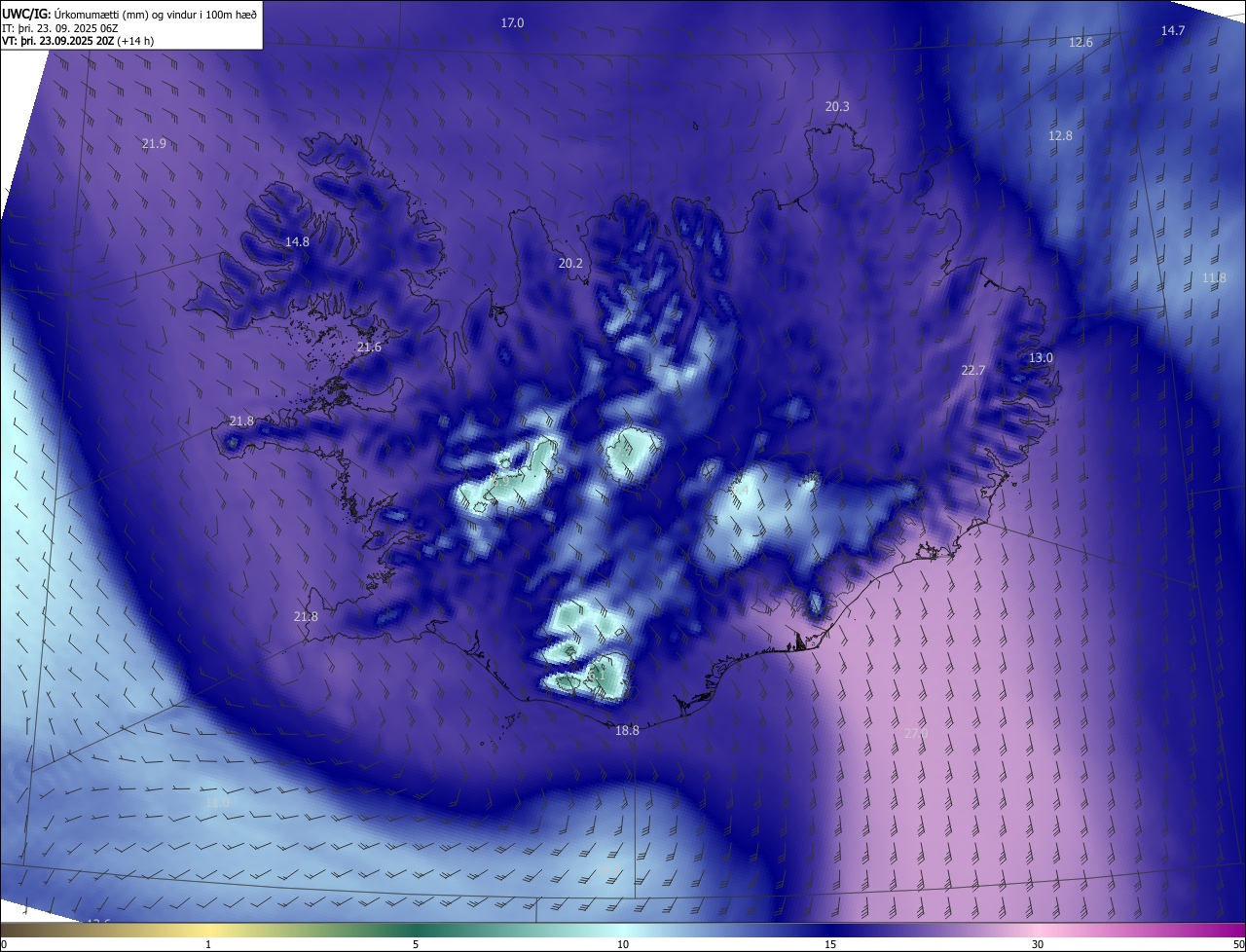1246x952 pixels.
Task: Click the faint 27.0 label in the pink area
Action: coord(916,732)
